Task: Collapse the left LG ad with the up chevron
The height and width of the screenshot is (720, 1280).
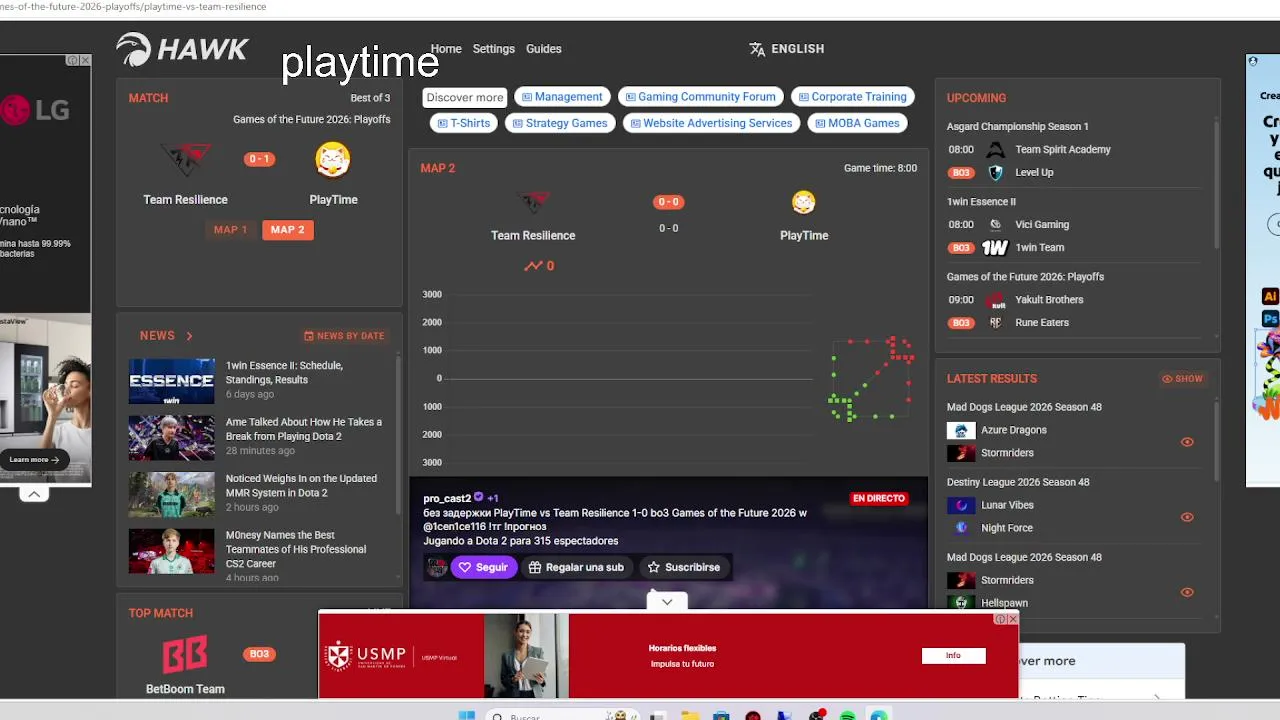Action: click(x=34, y=494)
